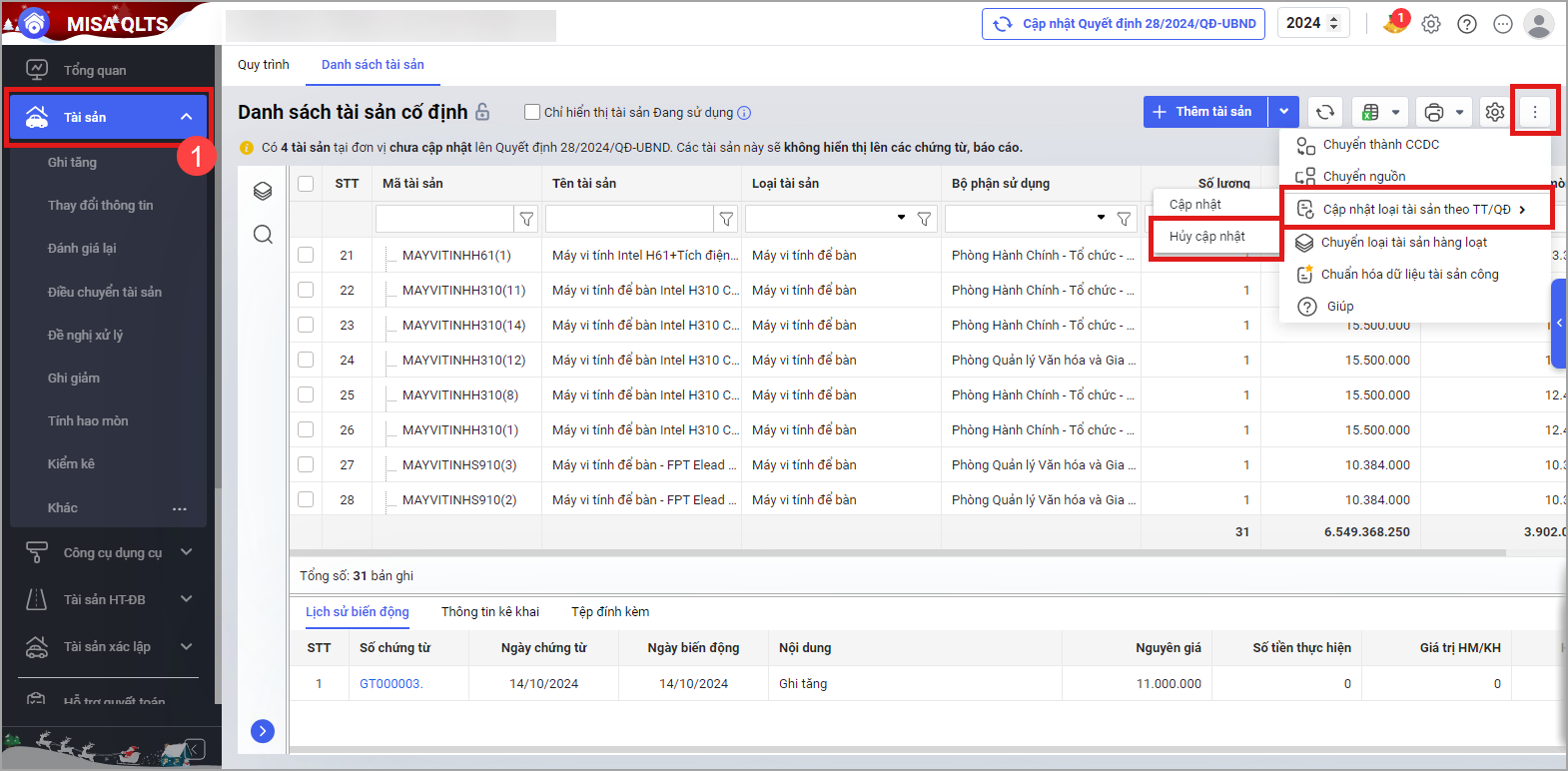Open Kiểm kê in the sidebar
The image size is (1568, 771).
[71, 464]
